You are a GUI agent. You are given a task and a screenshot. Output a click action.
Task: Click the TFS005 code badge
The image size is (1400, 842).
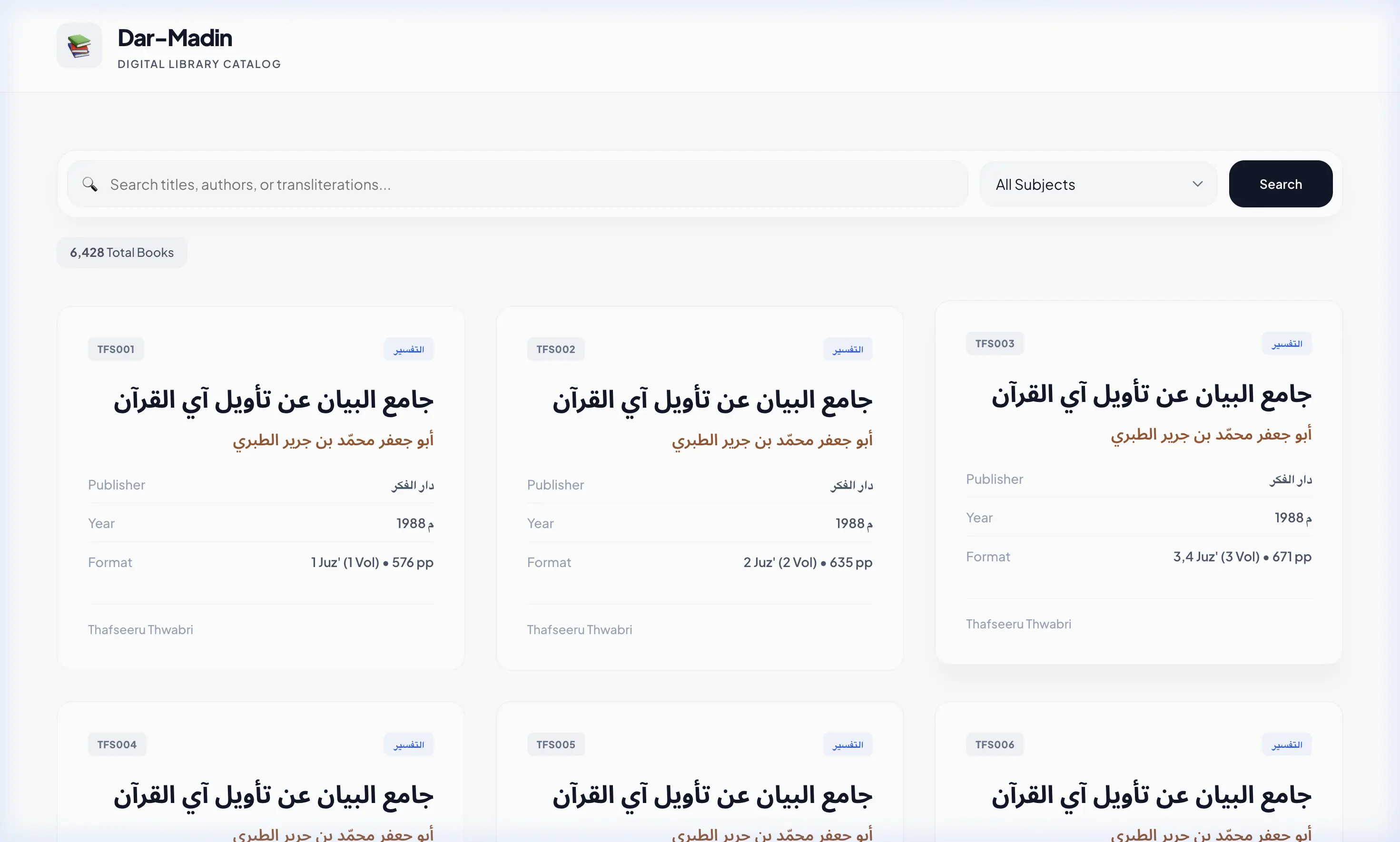click(x=555, y=744)
